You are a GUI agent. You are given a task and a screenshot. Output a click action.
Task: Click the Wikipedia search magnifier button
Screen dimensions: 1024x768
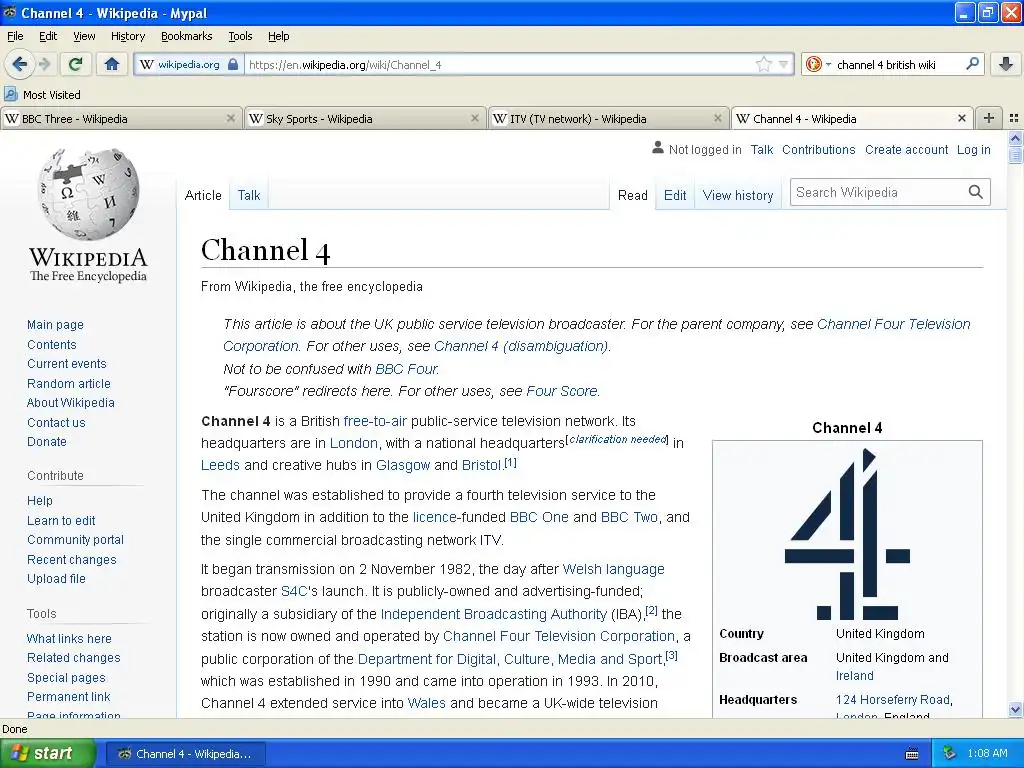click(975, 192)
